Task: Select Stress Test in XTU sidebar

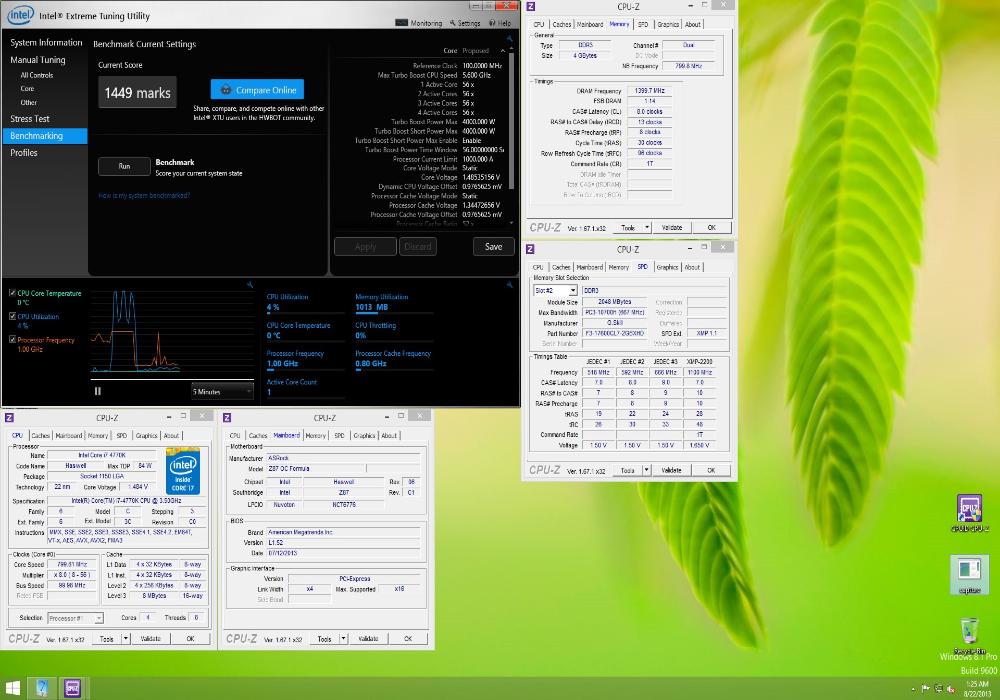Action: (30, 119)
